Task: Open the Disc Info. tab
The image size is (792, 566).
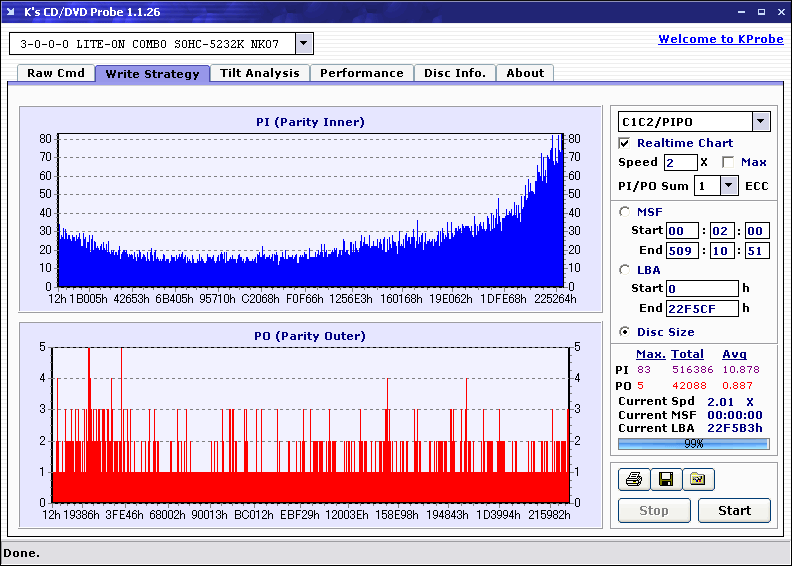Action: tap(454, 73)
